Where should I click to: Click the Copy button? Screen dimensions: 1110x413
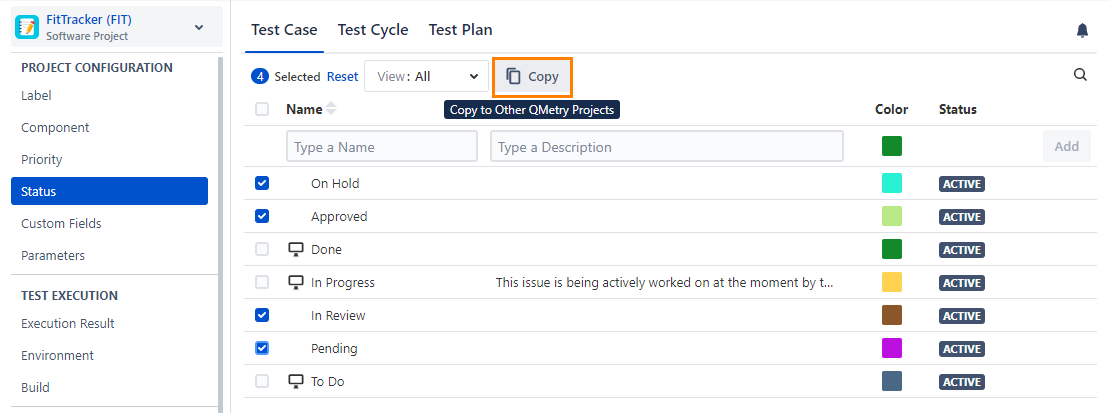pyautogui.click(x=532, y=77)
